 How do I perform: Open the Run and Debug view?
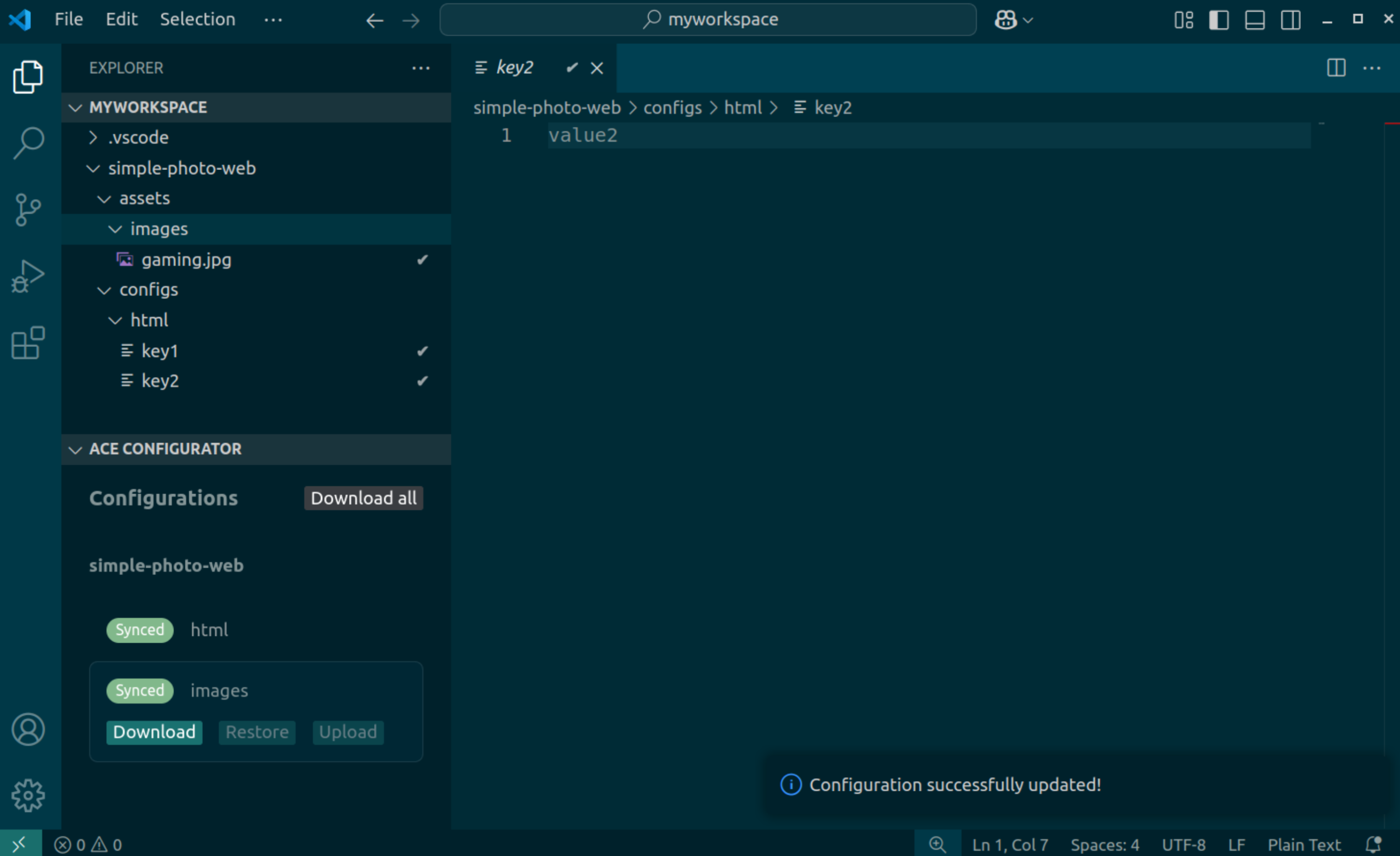point(28,276)
